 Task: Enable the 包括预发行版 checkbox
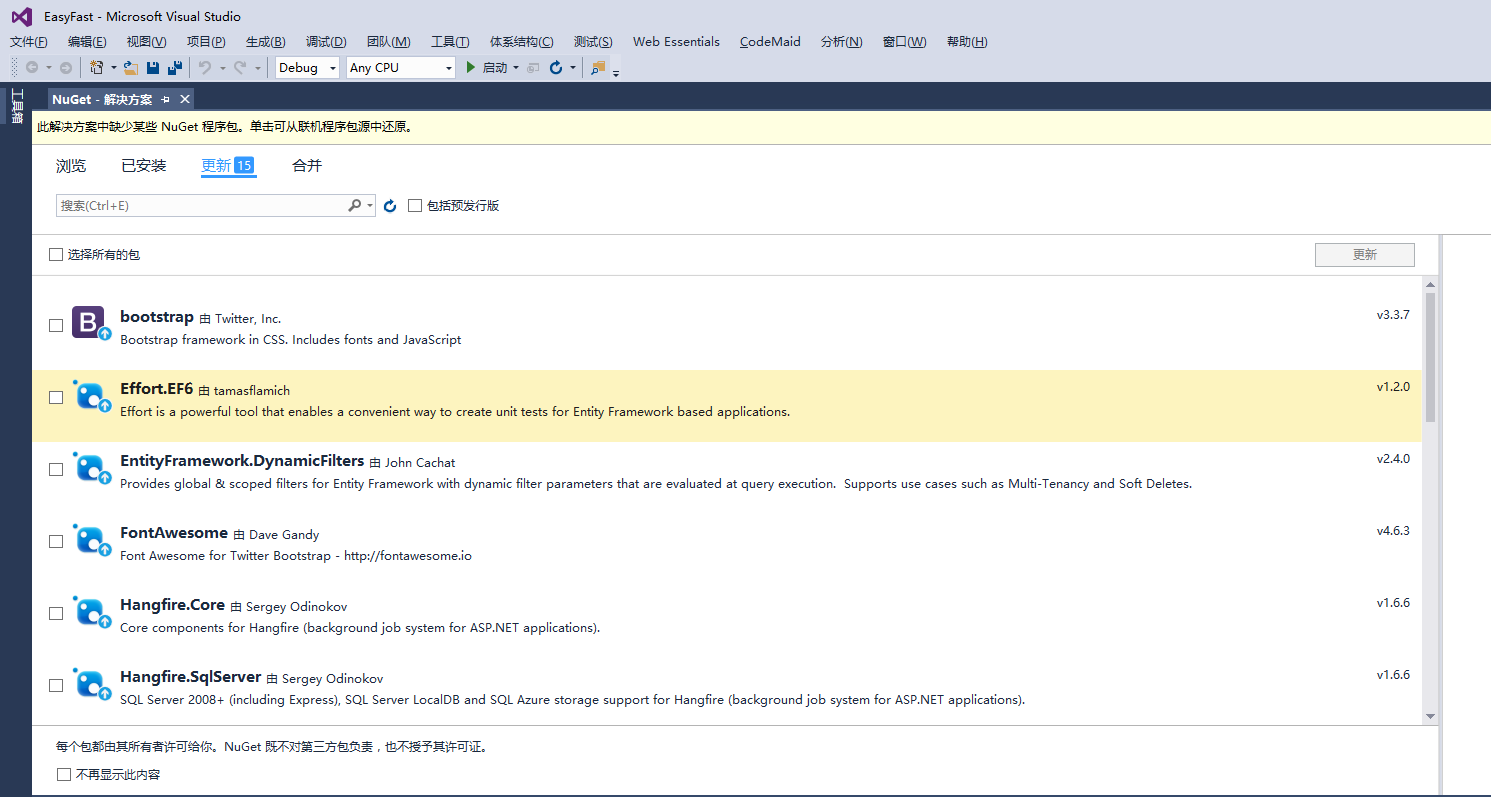[415, 205]
